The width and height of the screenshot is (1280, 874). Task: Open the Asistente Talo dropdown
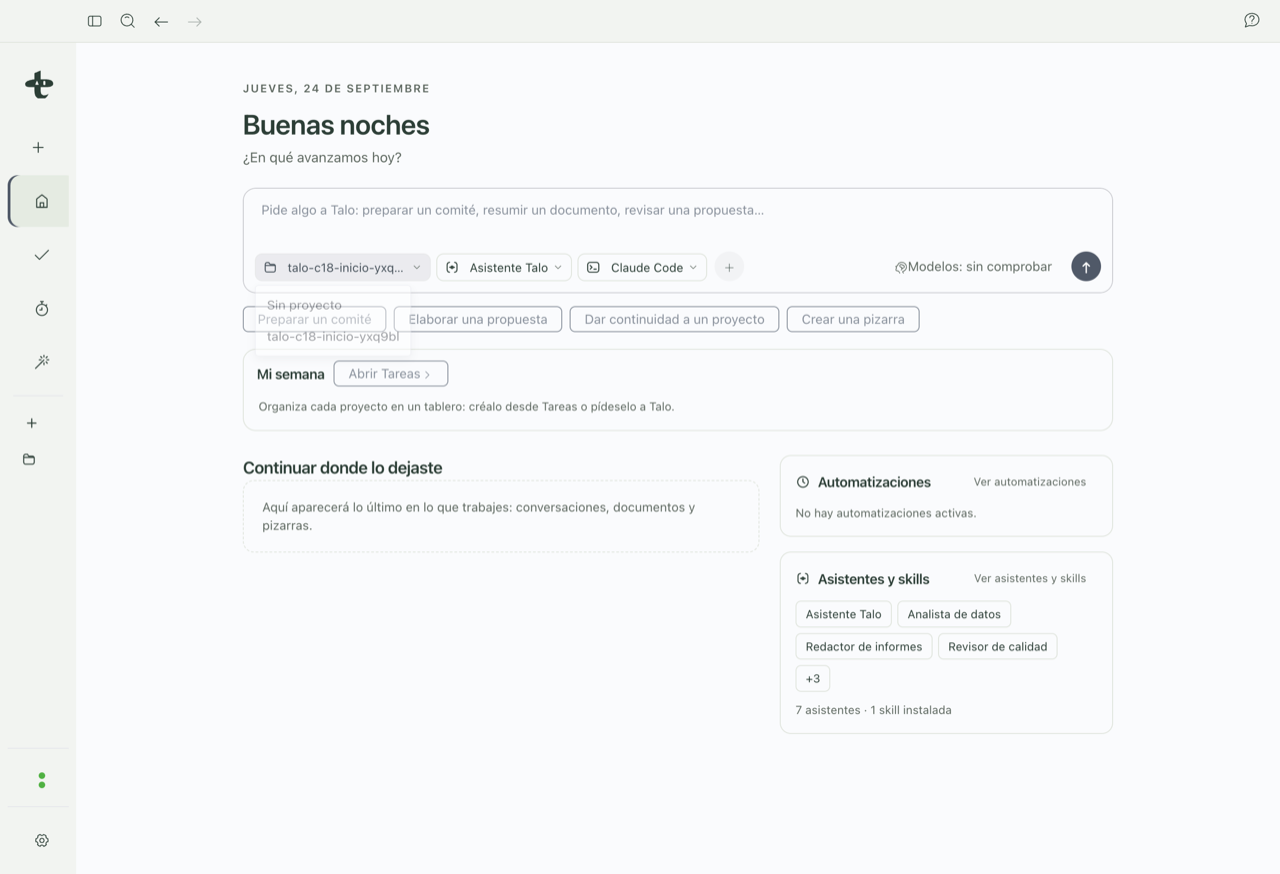pyautogui.click(x=504, y=267)
